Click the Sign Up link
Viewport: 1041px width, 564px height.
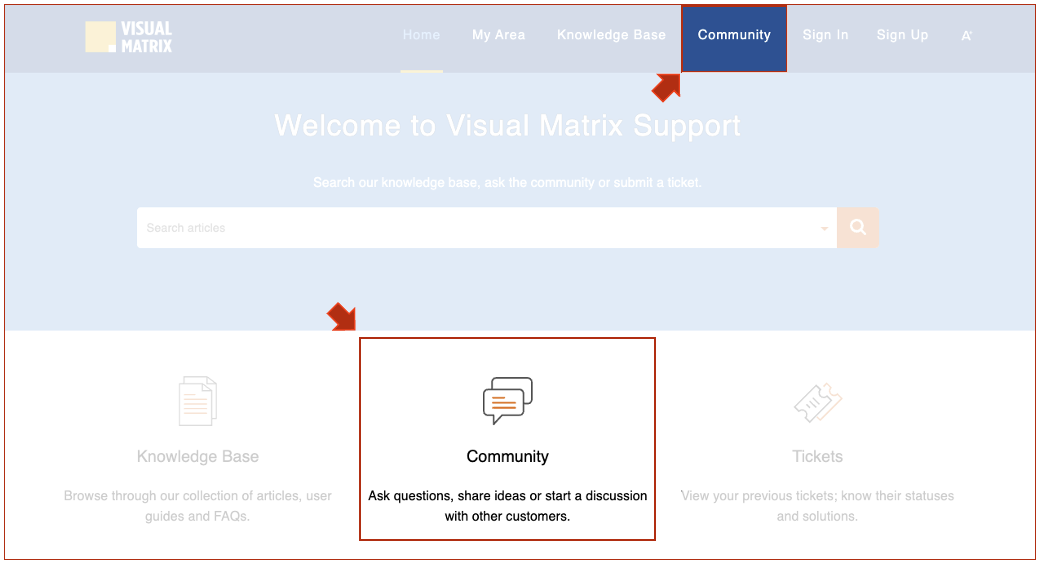[902, 35]
